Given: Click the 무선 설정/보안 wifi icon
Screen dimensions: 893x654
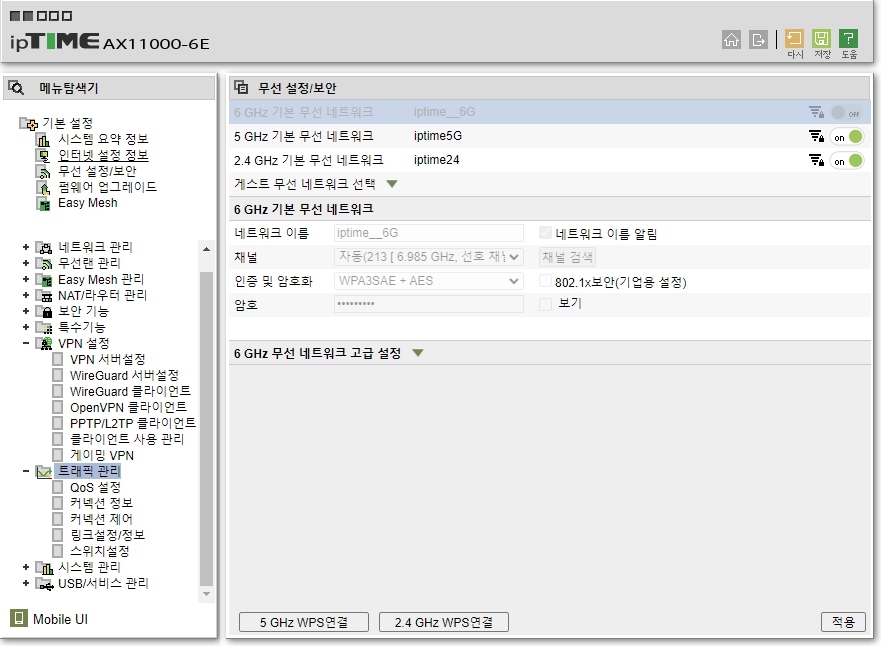Looking at the screenshot, I should [43, 171].
